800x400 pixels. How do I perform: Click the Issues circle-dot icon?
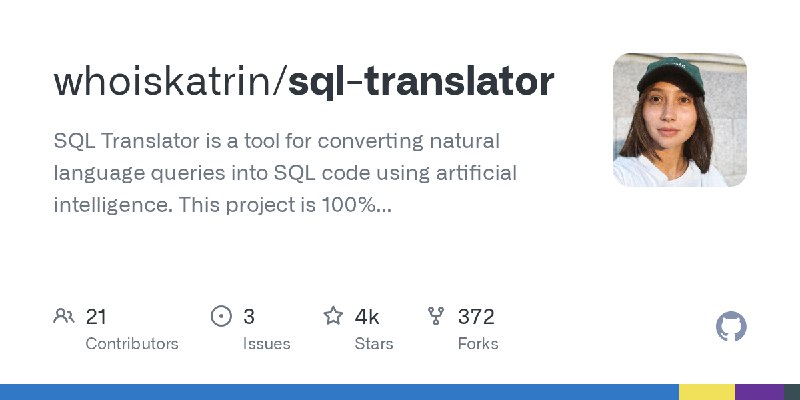tap(221, 316)
